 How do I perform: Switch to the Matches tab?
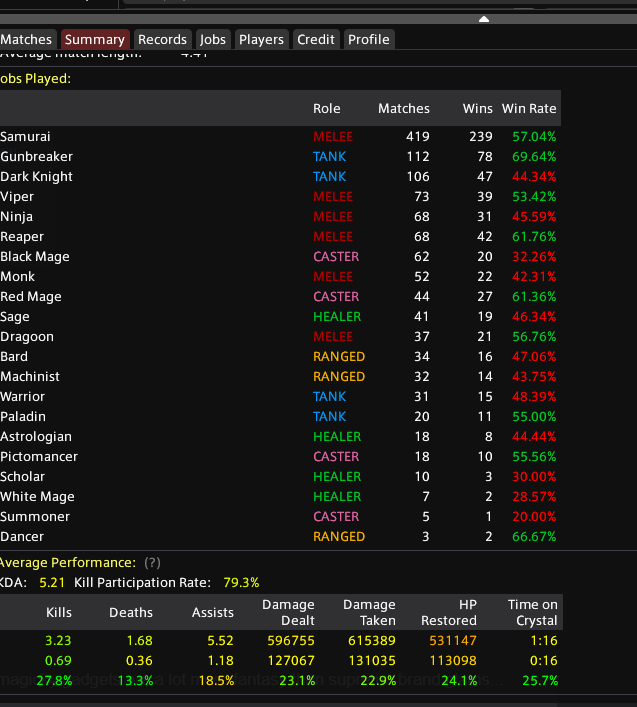[x=28, y=39]
